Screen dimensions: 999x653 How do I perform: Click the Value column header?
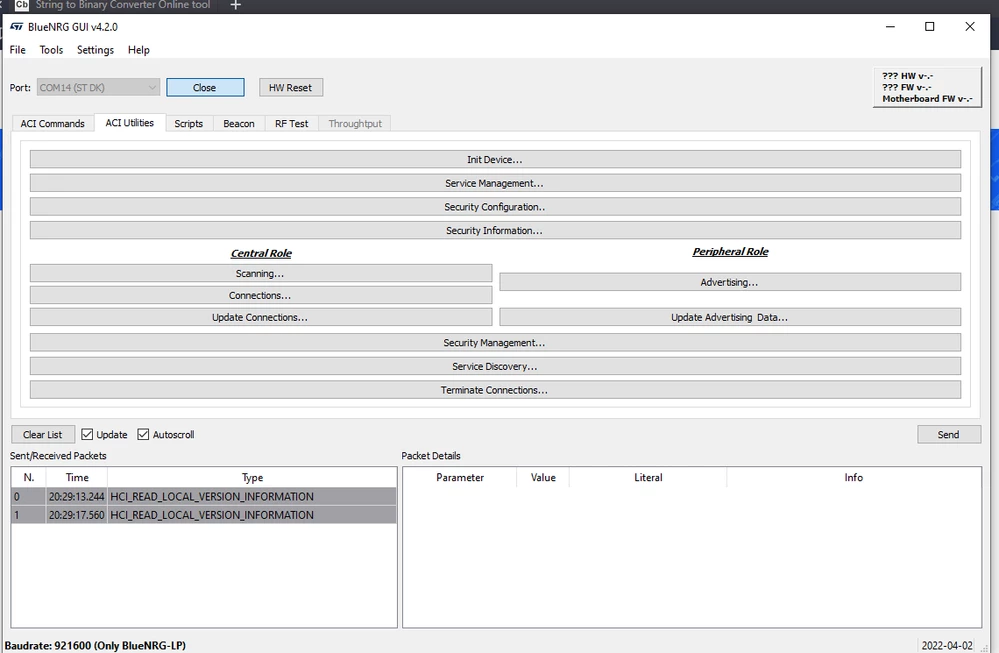point(543,477)
